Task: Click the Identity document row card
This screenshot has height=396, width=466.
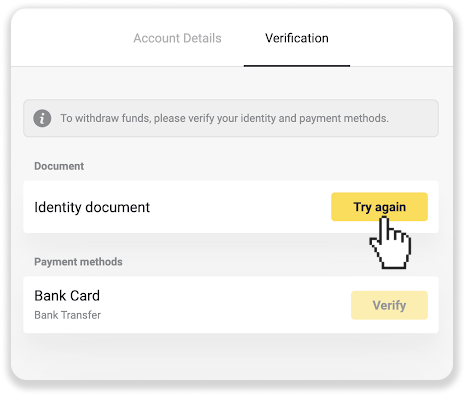Action: 231,207
